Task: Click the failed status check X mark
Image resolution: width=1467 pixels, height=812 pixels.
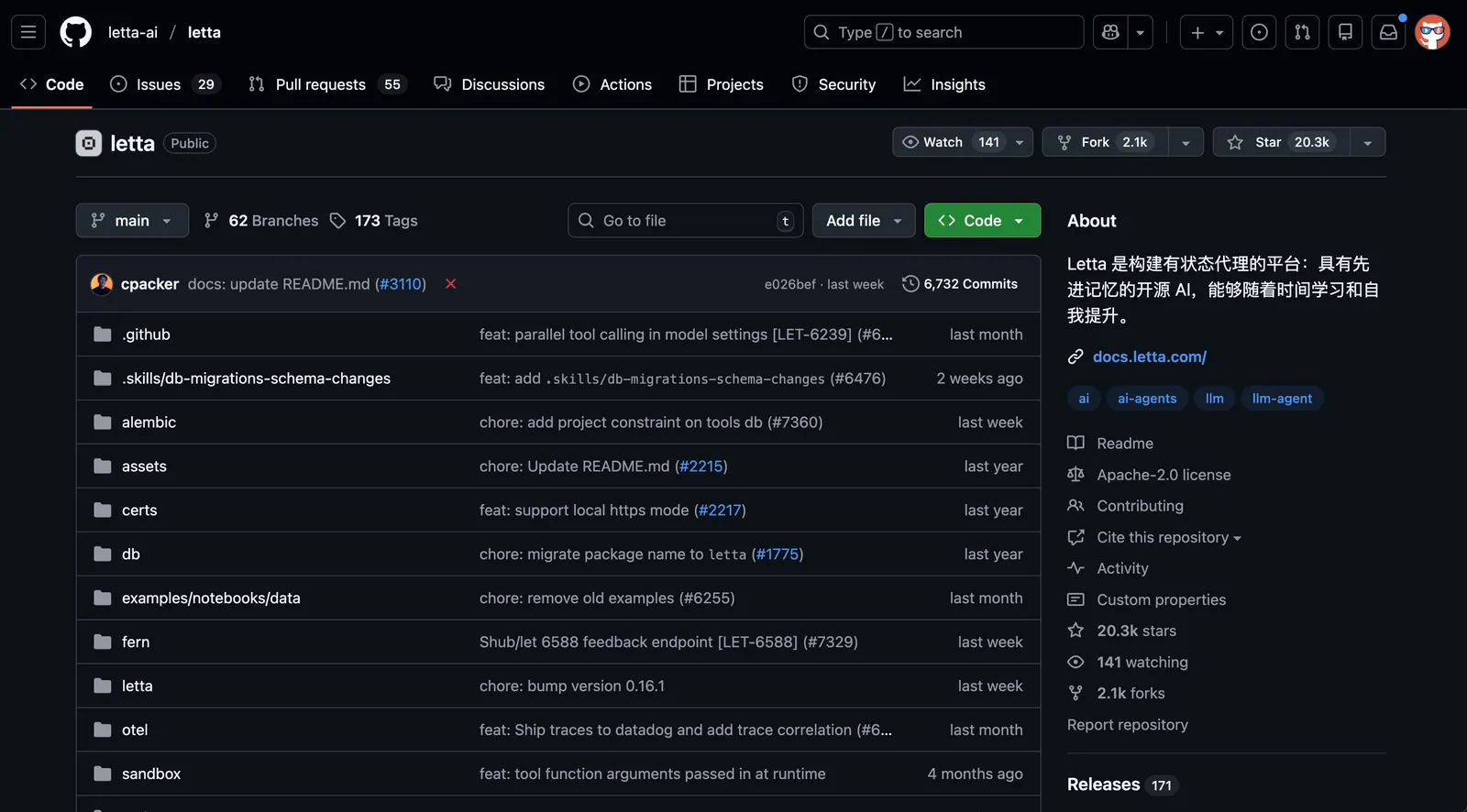Action: (450, 284)
